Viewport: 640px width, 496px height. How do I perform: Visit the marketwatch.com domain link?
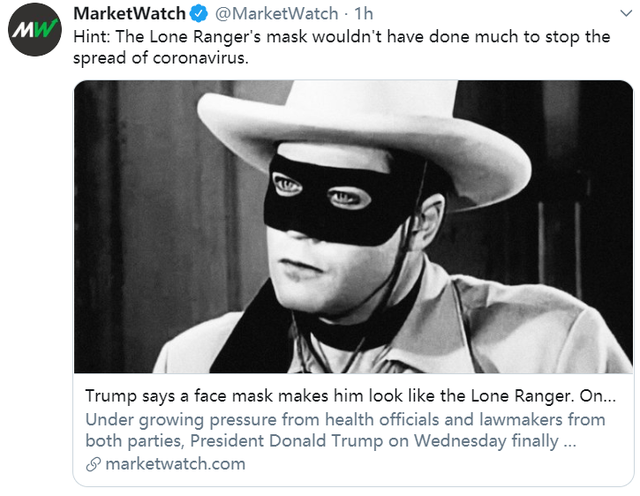pos(174,465)
